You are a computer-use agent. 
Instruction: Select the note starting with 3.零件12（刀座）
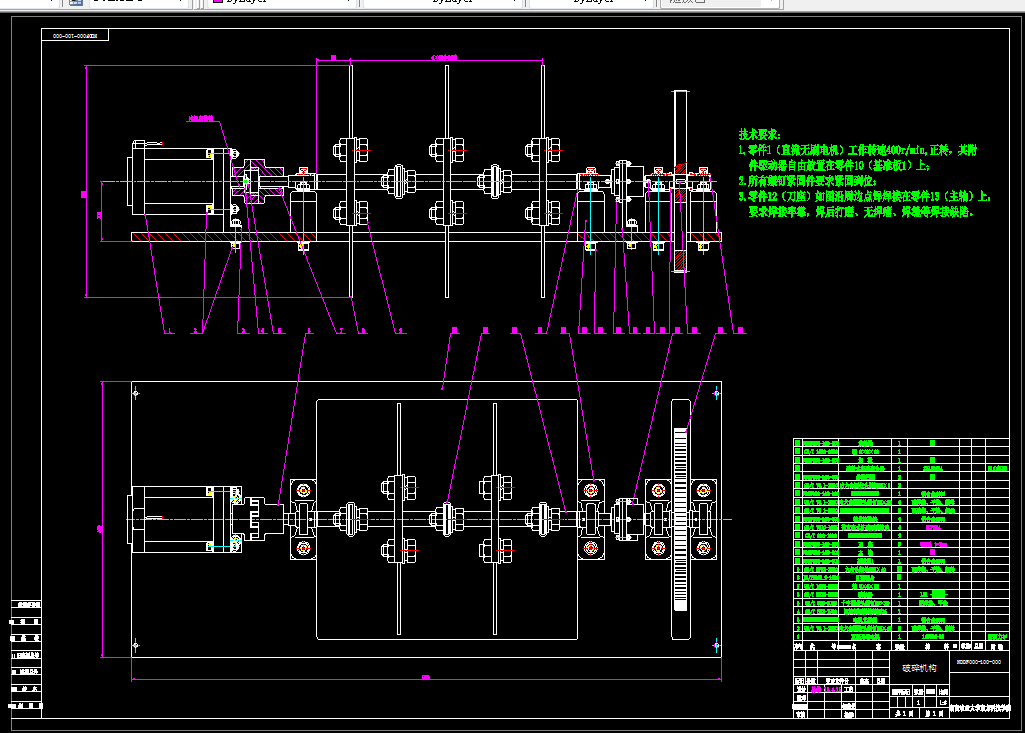tap(865, 204)
